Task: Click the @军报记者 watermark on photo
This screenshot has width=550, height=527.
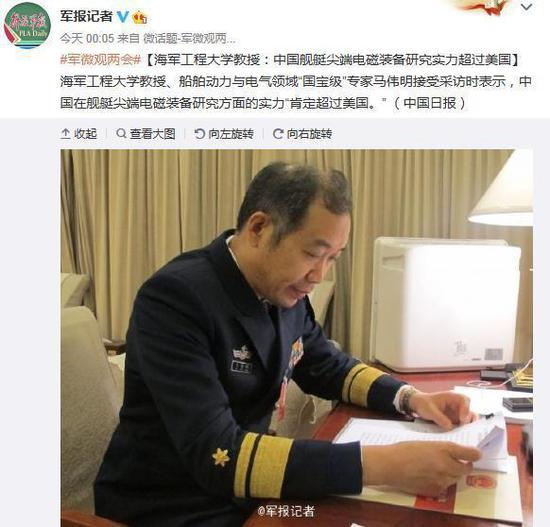Action: click(286, 511)
